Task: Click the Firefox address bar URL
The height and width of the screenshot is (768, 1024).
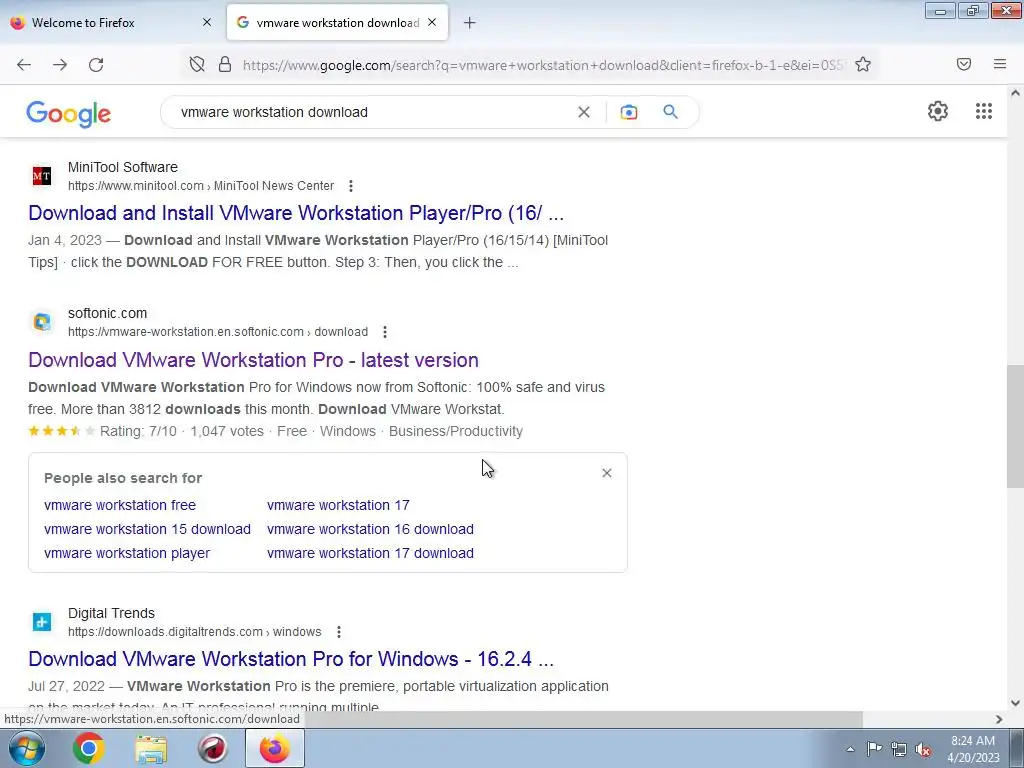Action: (x=543, y=65)
